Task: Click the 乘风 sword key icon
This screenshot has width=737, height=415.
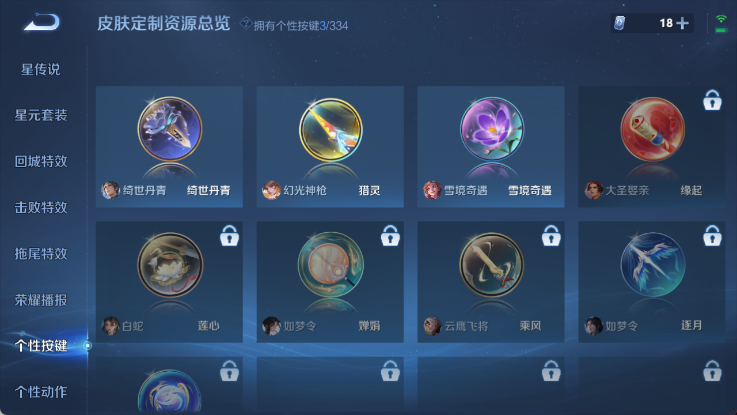Action: (x=492, y=265)
